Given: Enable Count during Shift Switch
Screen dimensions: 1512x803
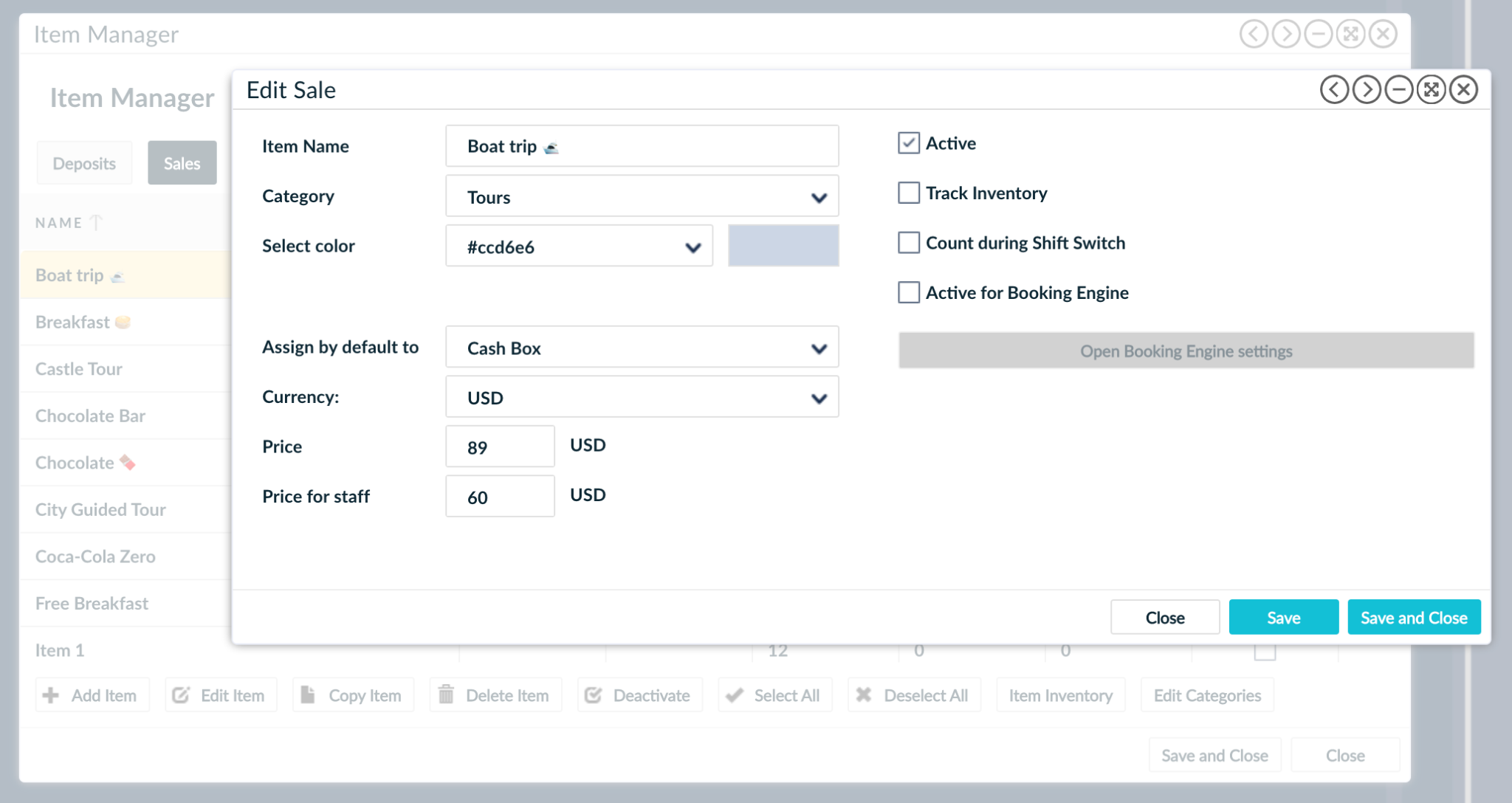Looking at the screenshot, I should pyautogui.click(x=907, y=243).
